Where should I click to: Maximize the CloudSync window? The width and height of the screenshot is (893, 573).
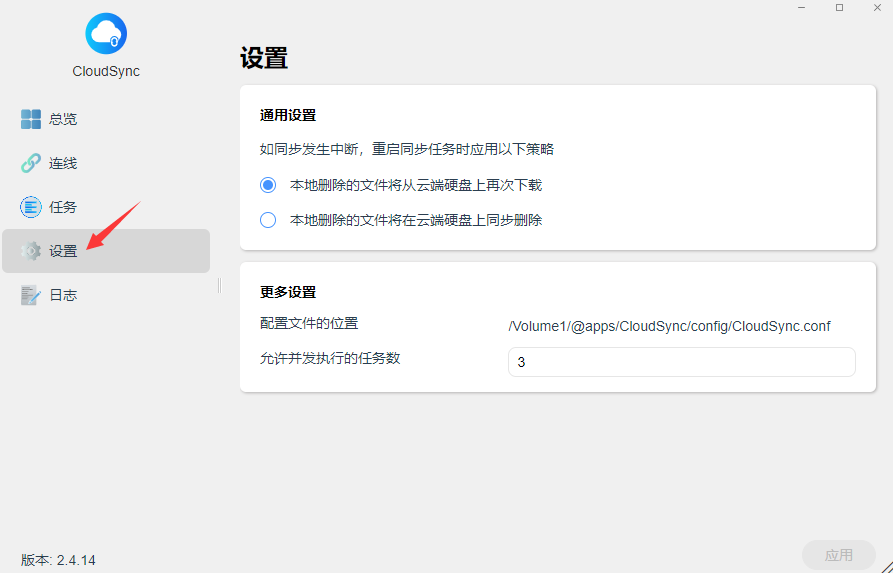pos(839,8)
